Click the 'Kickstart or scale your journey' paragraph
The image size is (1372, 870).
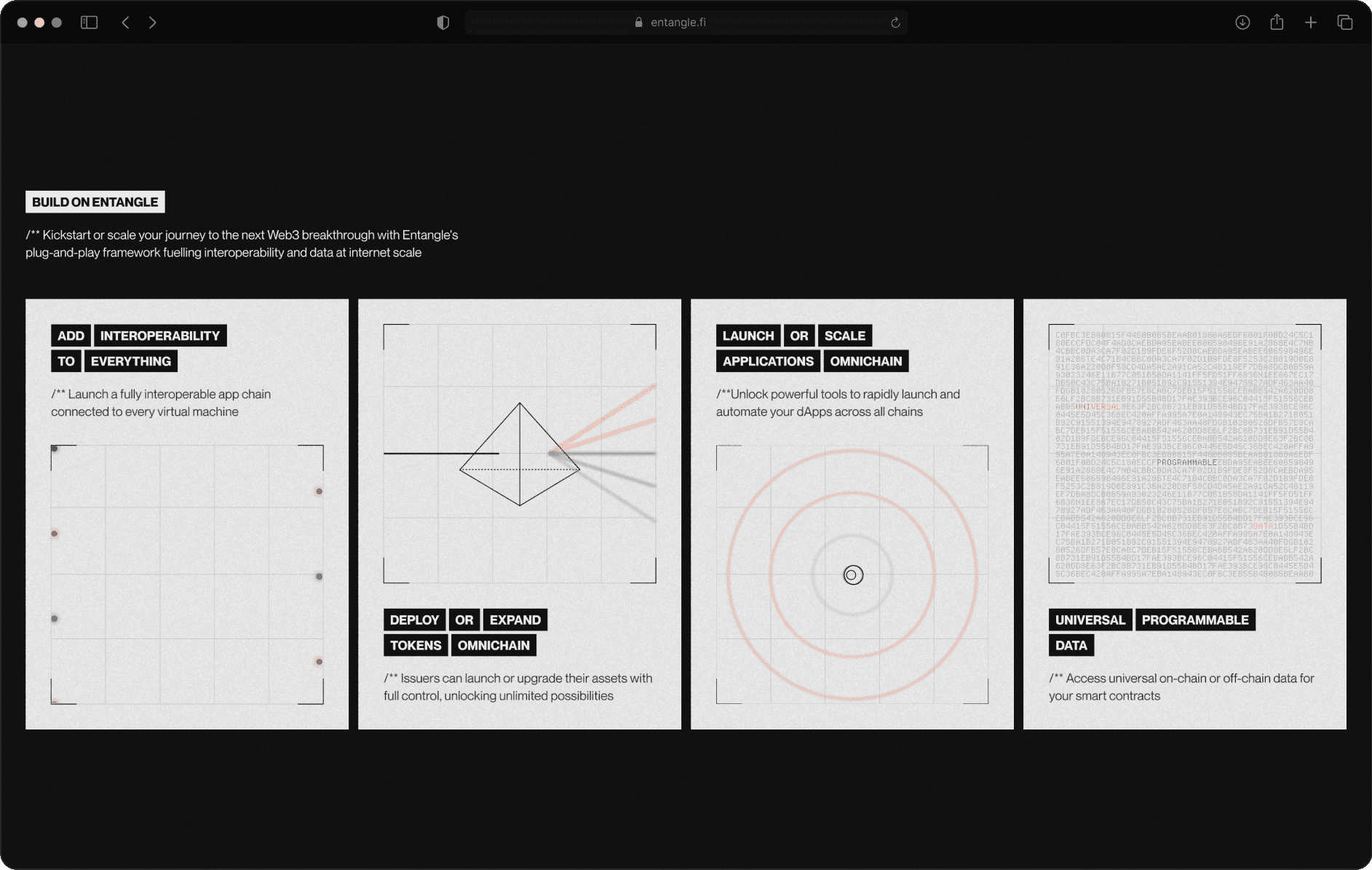(x=242, y=244)
